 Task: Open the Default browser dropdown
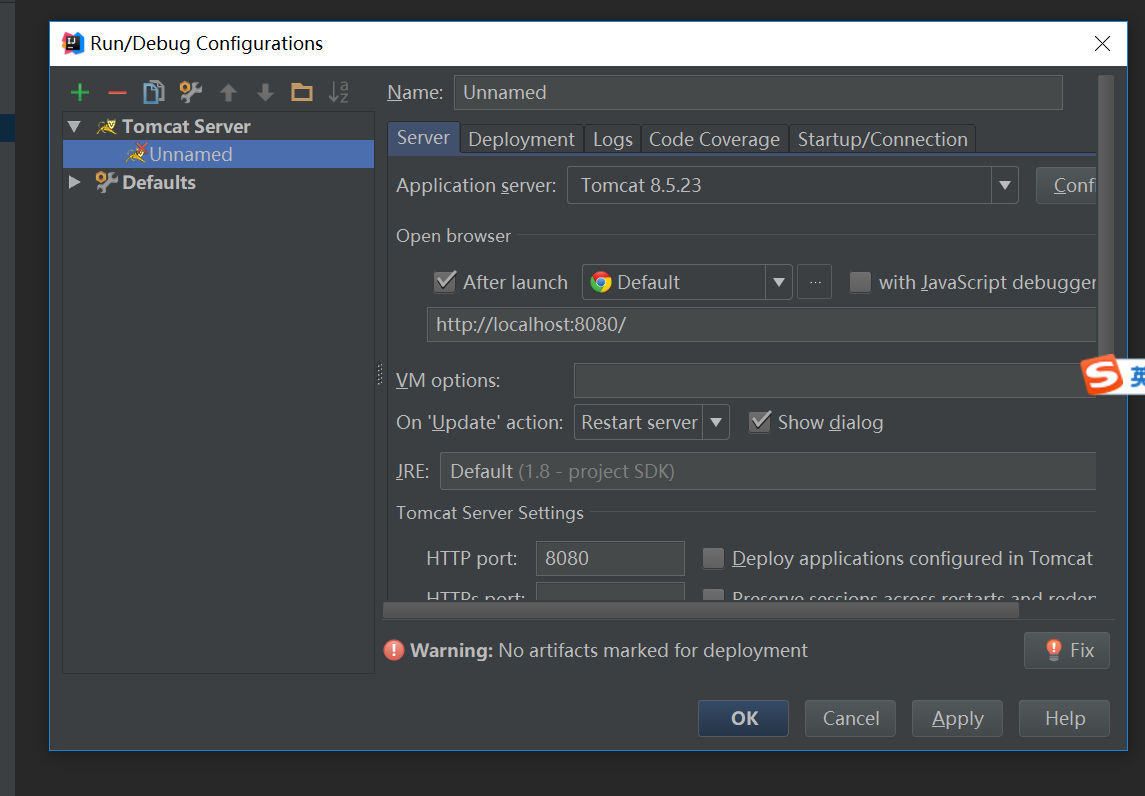click(x=778, y=282)
